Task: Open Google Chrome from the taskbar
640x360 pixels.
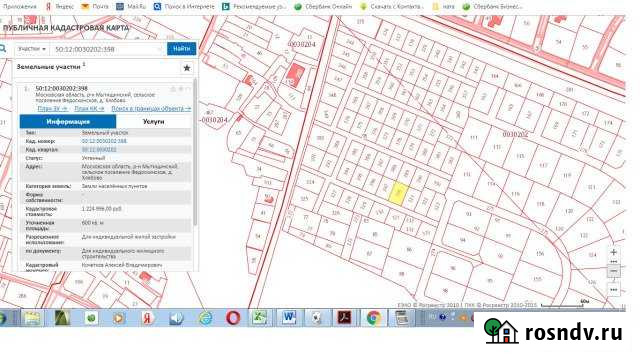Action: [x=373, y=318]
